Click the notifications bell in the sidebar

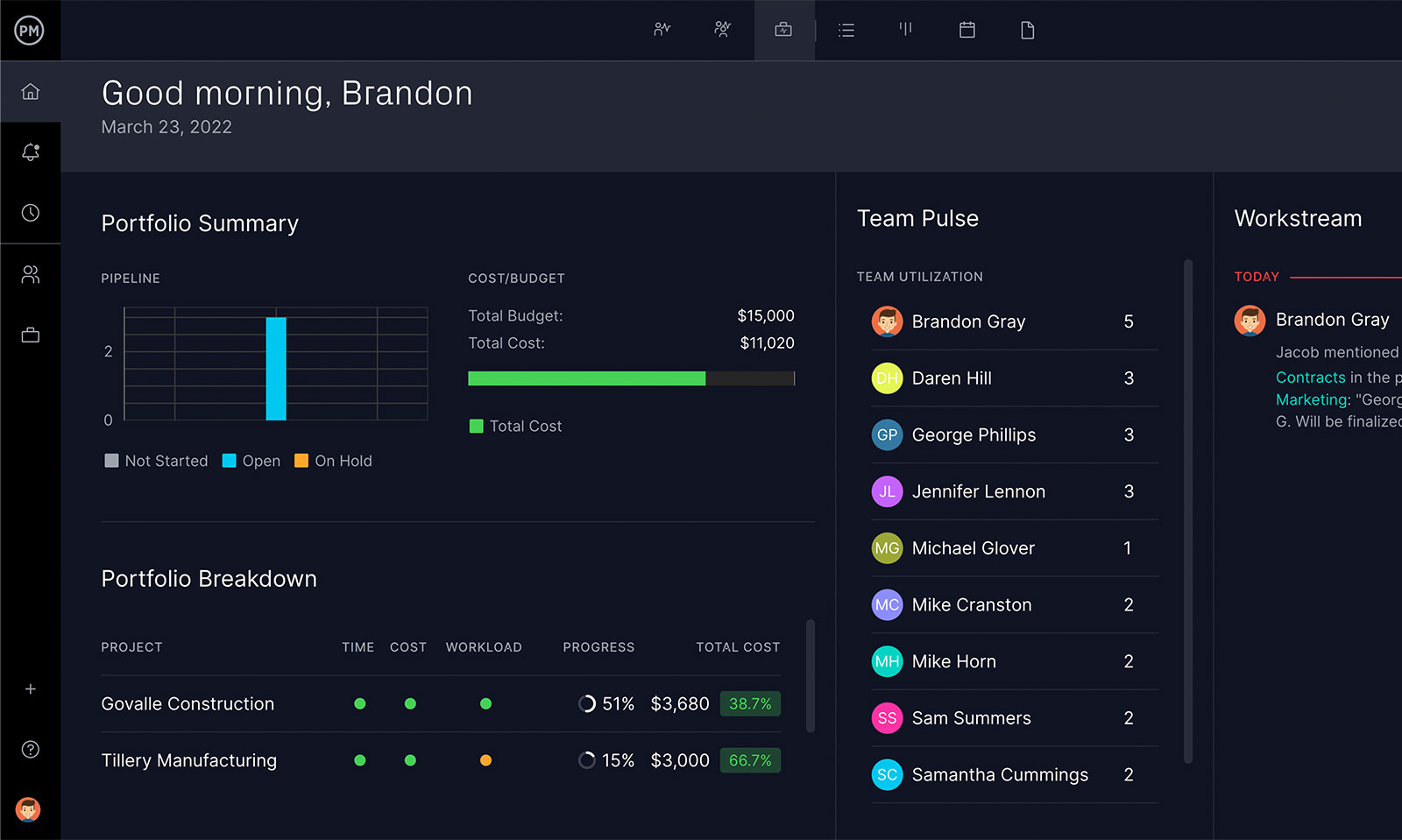(x=31, y=151)
